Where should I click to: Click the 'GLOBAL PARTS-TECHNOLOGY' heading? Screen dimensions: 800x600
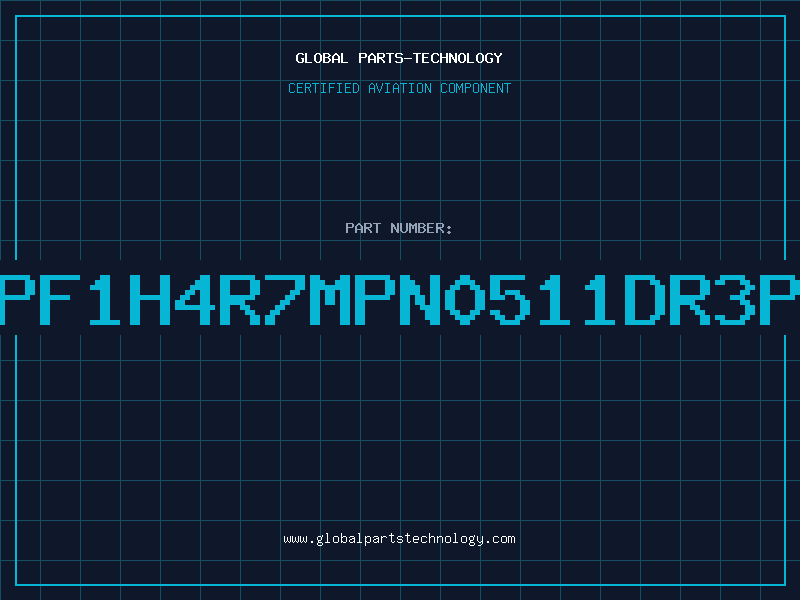[399, 58]
